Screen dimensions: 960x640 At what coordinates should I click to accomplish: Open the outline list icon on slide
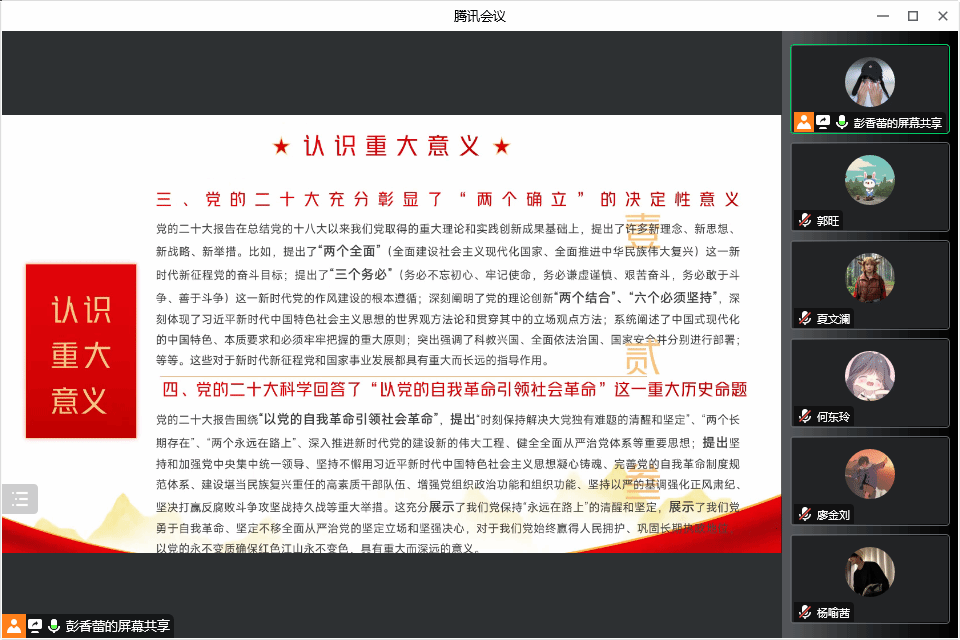coord(20,499)
